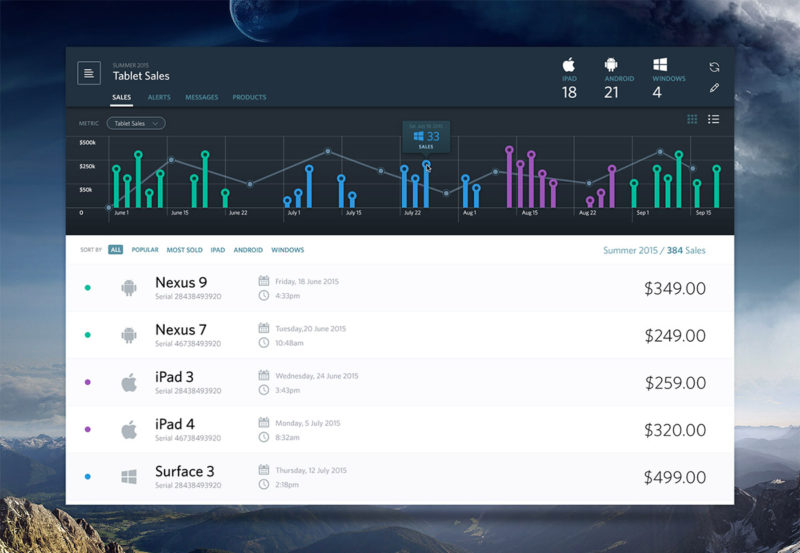Switch to grid view
The width and height of the screenshot is (800, 553).
tap(692, 120)
